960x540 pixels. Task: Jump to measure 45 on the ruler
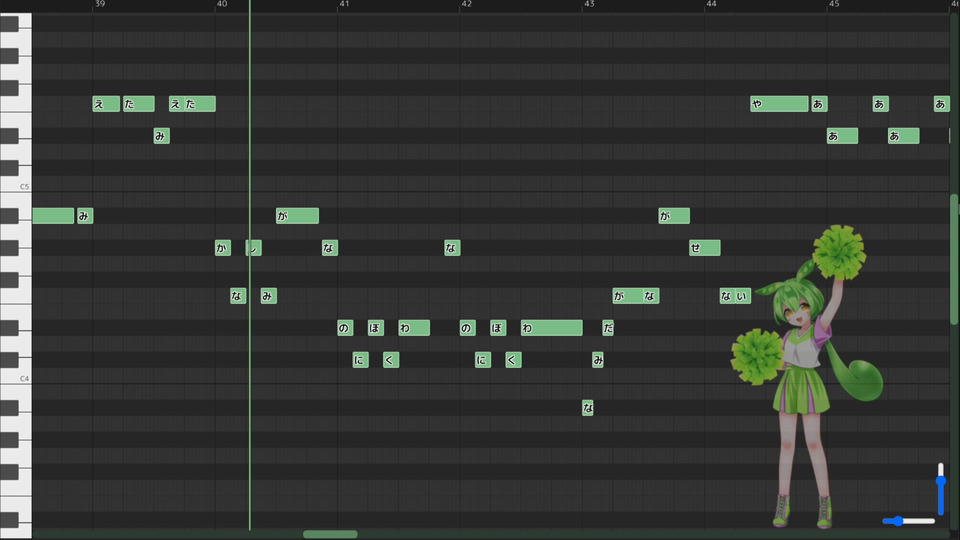[x=834, y=4]
